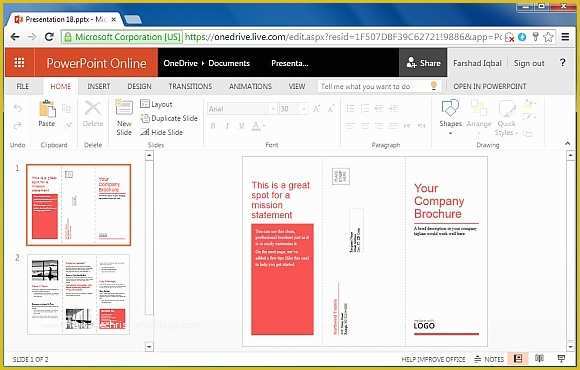Click OPEN IN POWERPOINT
This screenshot has height=370, width=580.
pyautogui.click(x=489, y=86)
